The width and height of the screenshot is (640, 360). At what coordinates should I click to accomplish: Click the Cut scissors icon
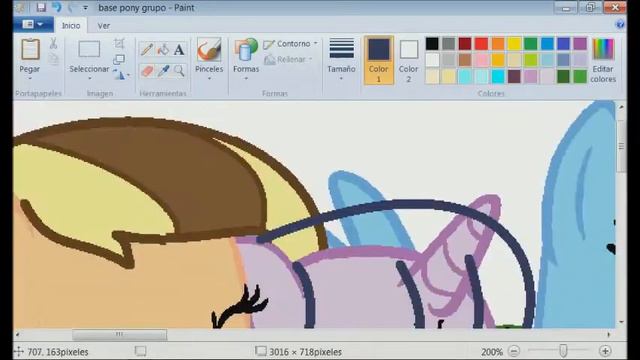coord(53,44)
